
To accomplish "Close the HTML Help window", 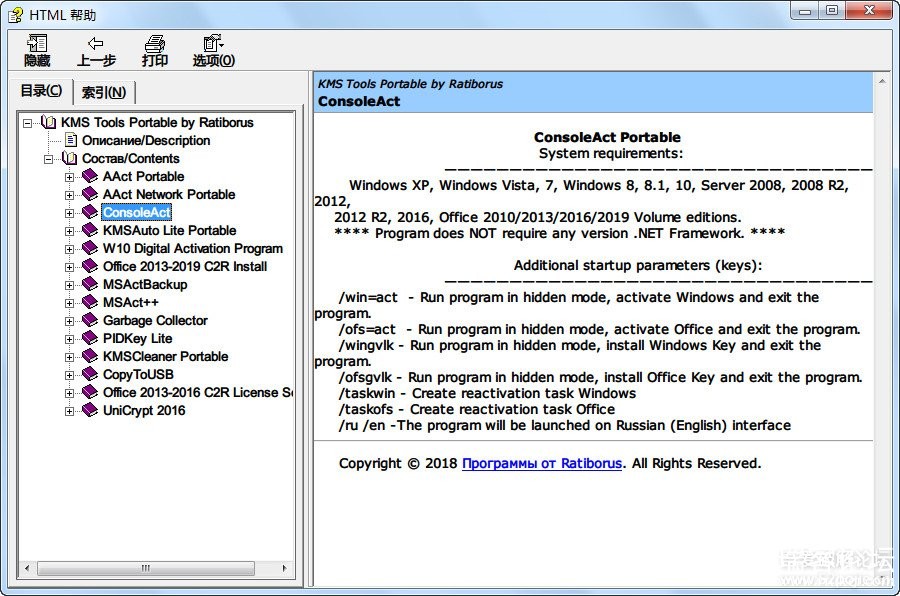I will point(869,11).
